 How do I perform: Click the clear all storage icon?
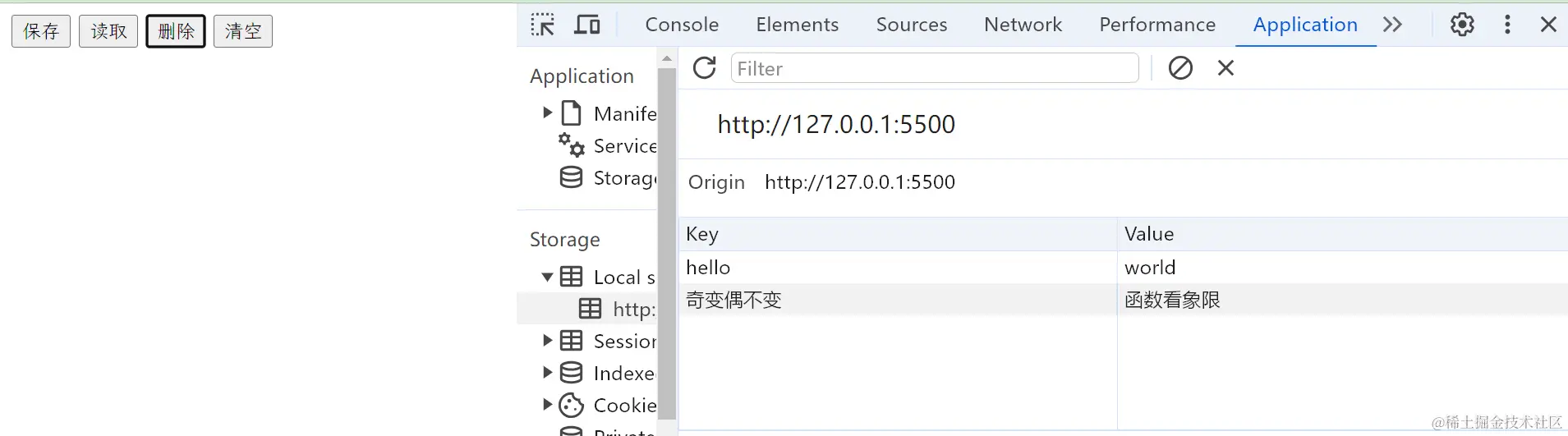1180,67
